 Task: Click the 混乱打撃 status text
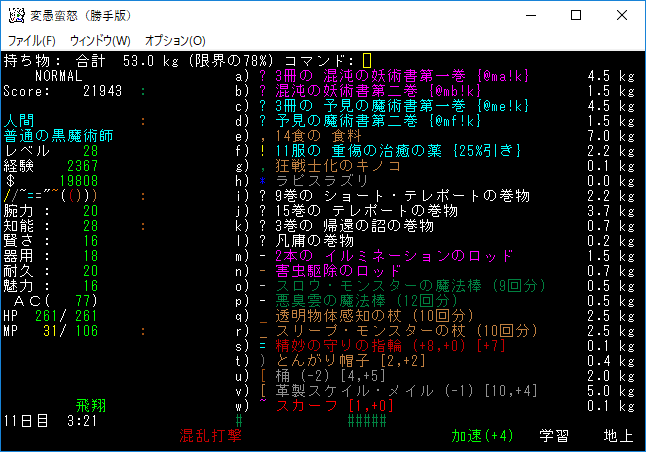tap(210, 437)
